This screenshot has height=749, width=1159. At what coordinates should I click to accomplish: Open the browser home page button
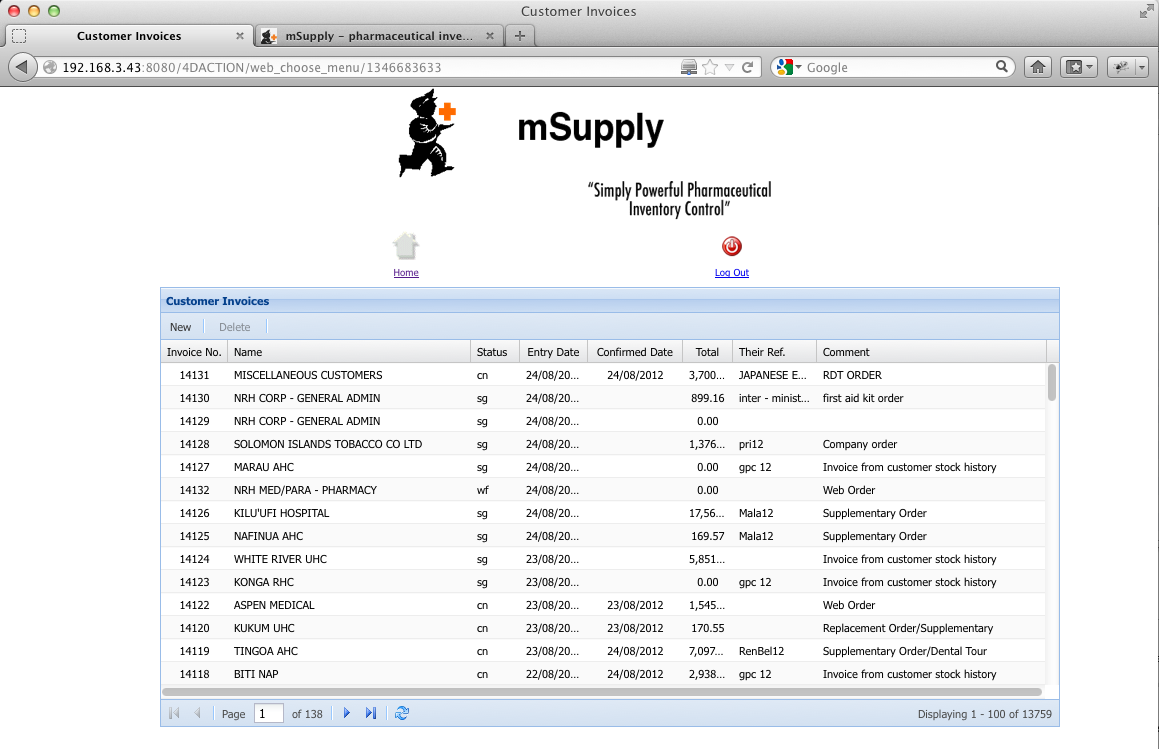coord(1038,67)
